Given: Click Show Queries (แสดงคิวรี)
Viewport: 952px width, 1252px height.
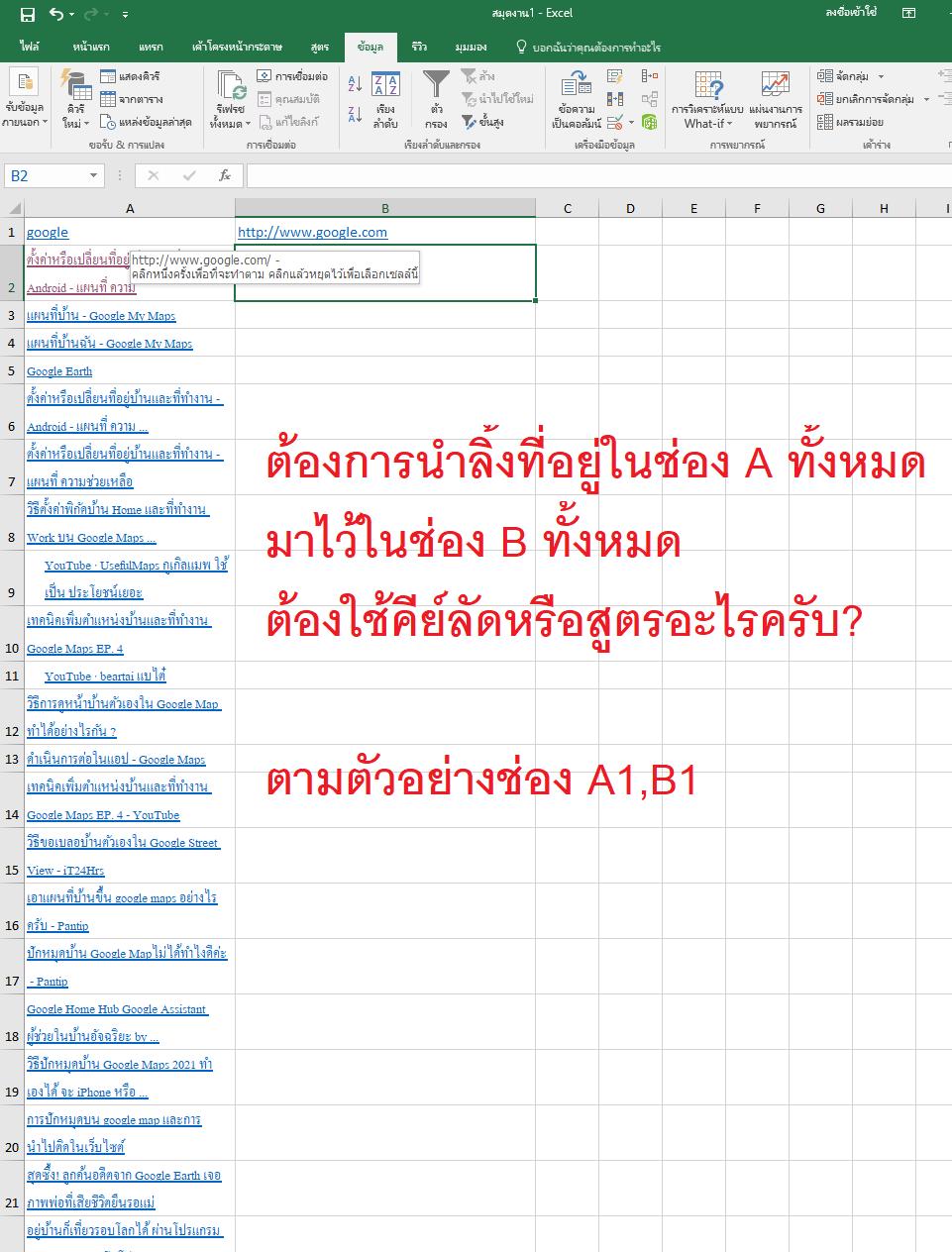Looking at the screenshot, I should (x=130, y=76).
